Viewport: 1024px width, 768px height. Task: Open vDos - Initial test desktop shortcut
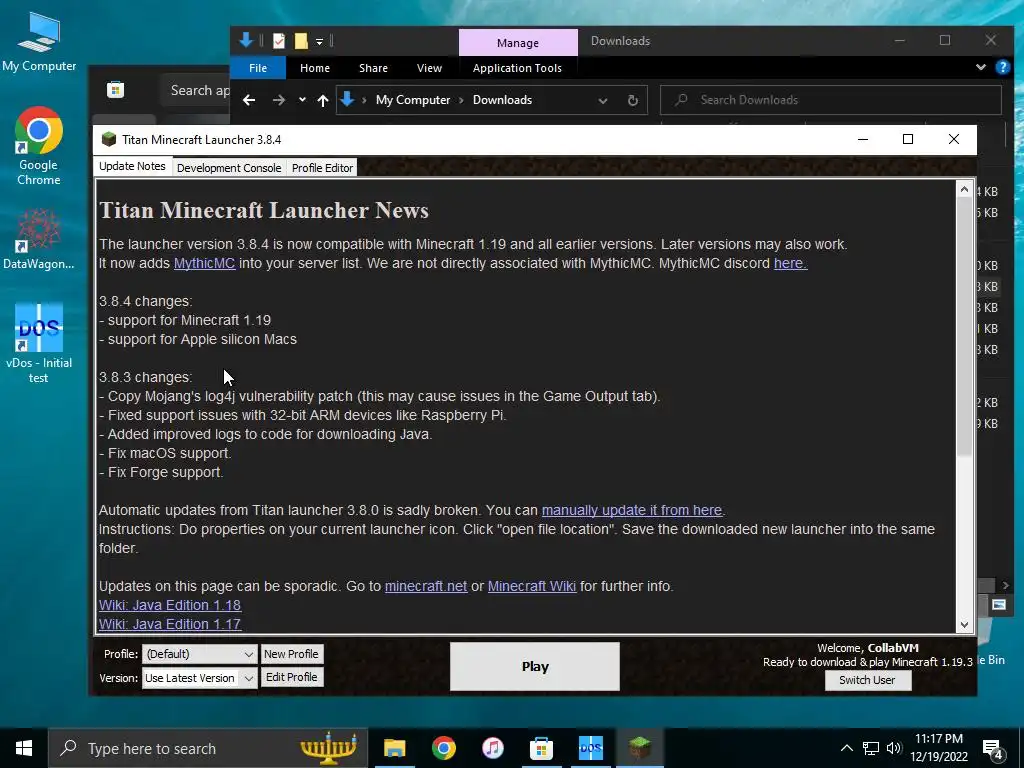click(39, 343)
